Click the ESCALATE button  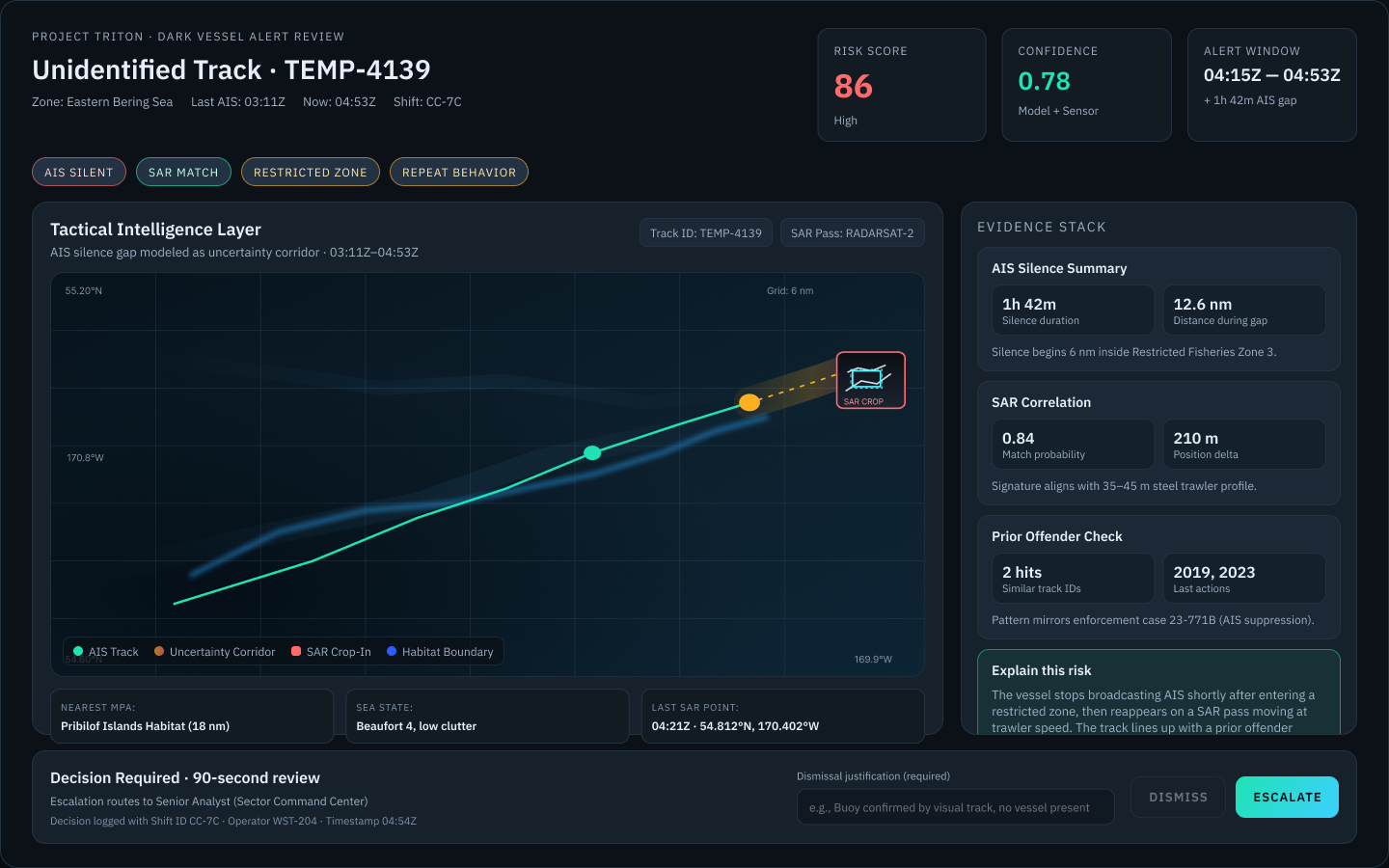pyautogui.click(x=1287, y=797)
